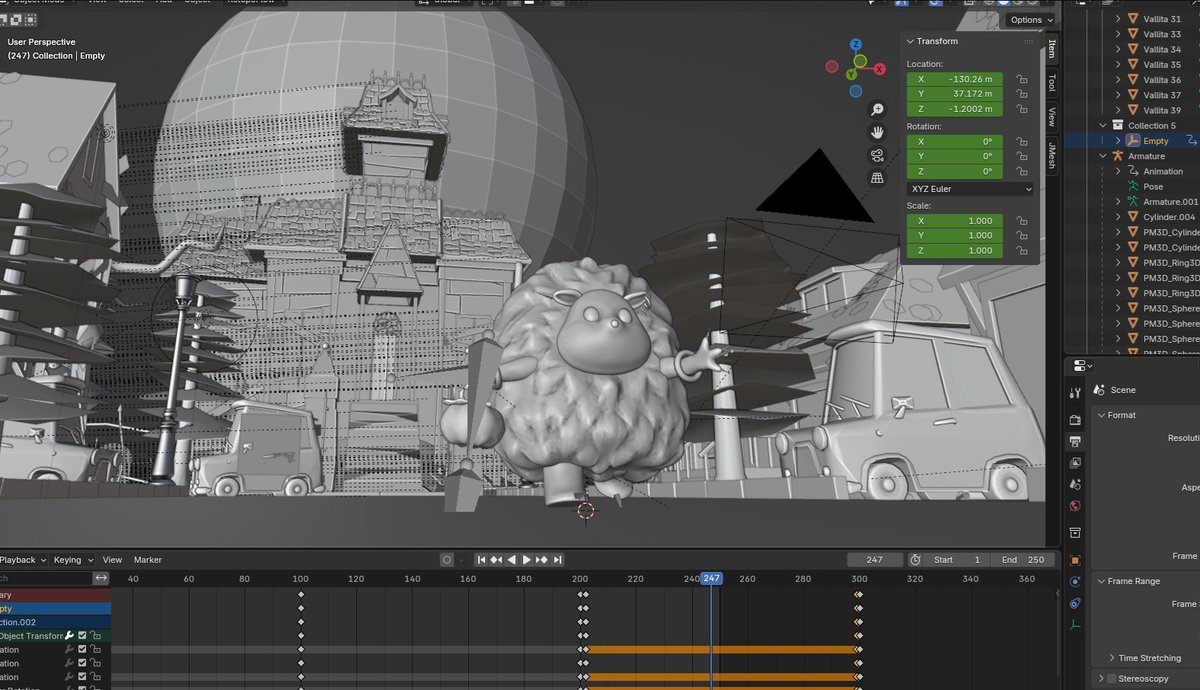Image resolution: width=1200 pixels, height=690 pixels.
Task: Click the swap arrows icon beside channel search
Action: [x=101, y=578]
